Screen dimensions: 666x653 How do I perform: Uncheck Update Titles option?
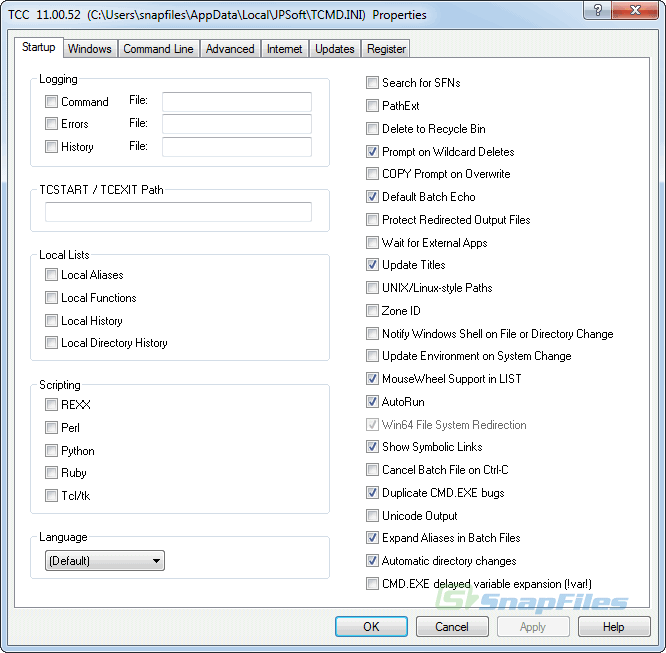pyautogui.click(x=372, y=264)
